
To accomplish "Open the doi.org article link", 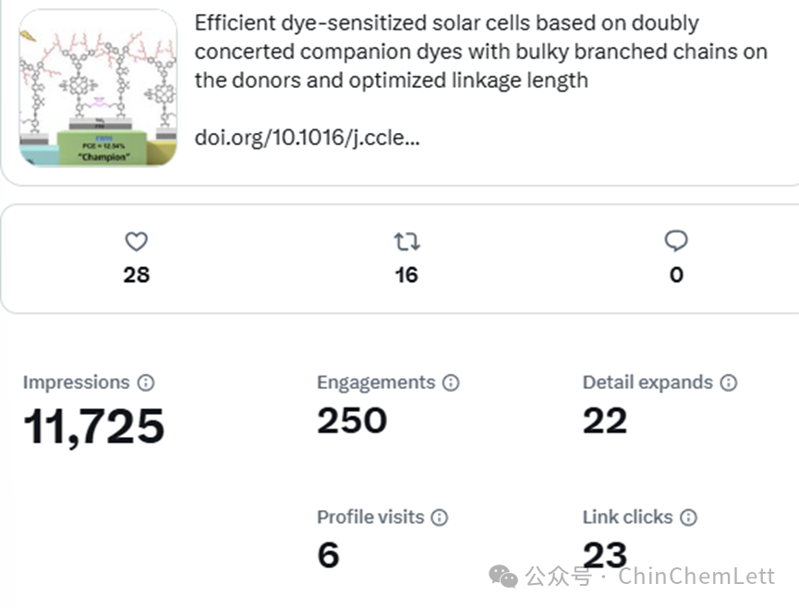I will [x=307, y=136].
